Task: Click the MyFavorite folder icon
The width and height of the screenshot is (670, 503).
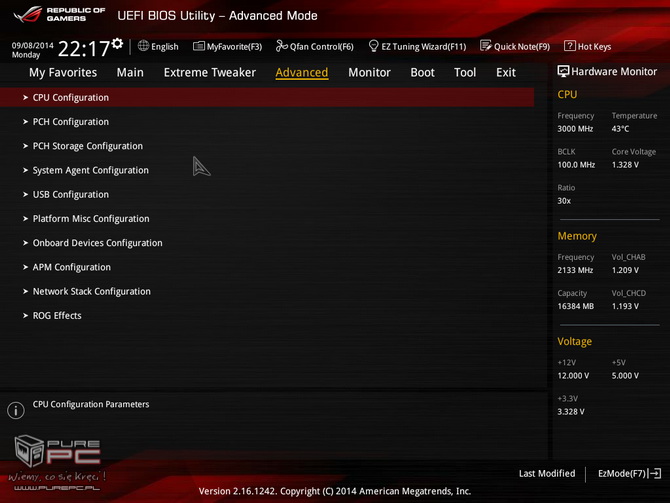Action: point(199,46)
